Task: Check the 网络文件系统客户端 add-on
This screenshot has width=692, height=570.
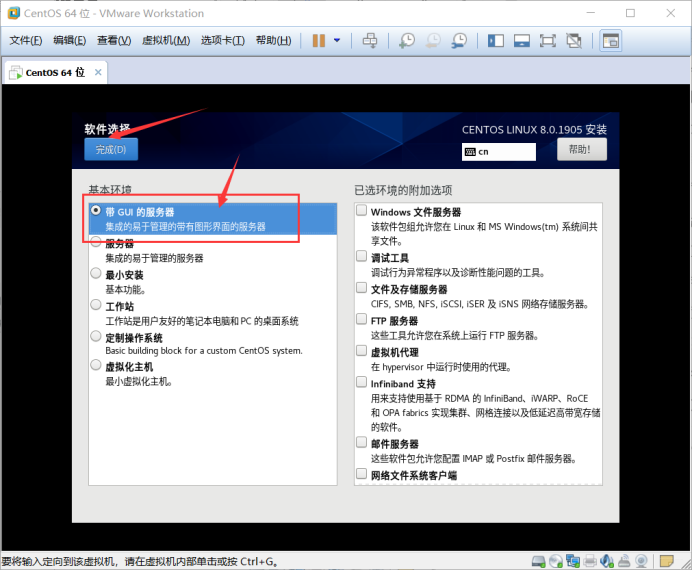Action: [x=361, y=474]
